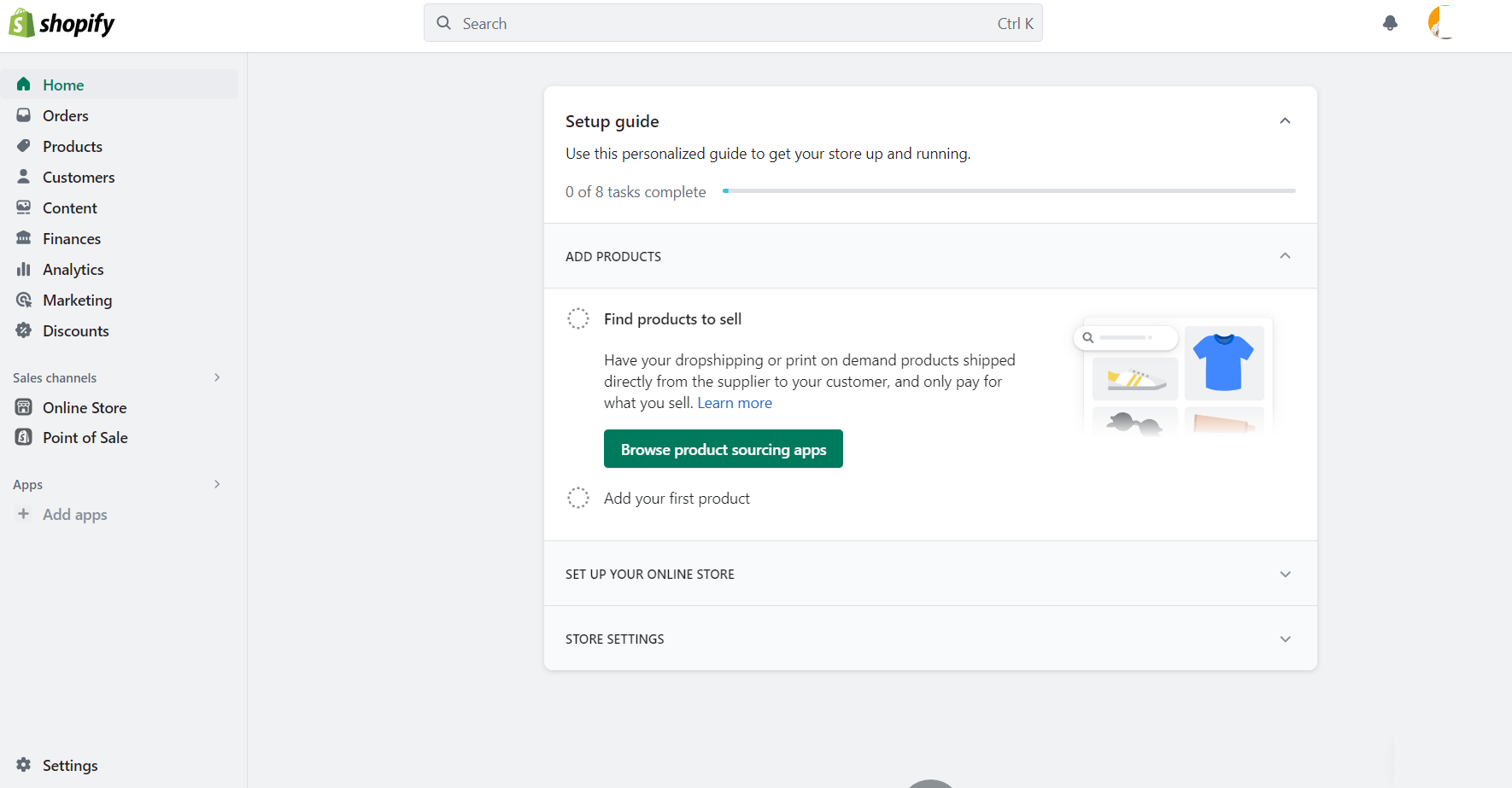Mark 'Add your first product' task circle
This screenshot has height=788, width=1512.
click(578, 498)
